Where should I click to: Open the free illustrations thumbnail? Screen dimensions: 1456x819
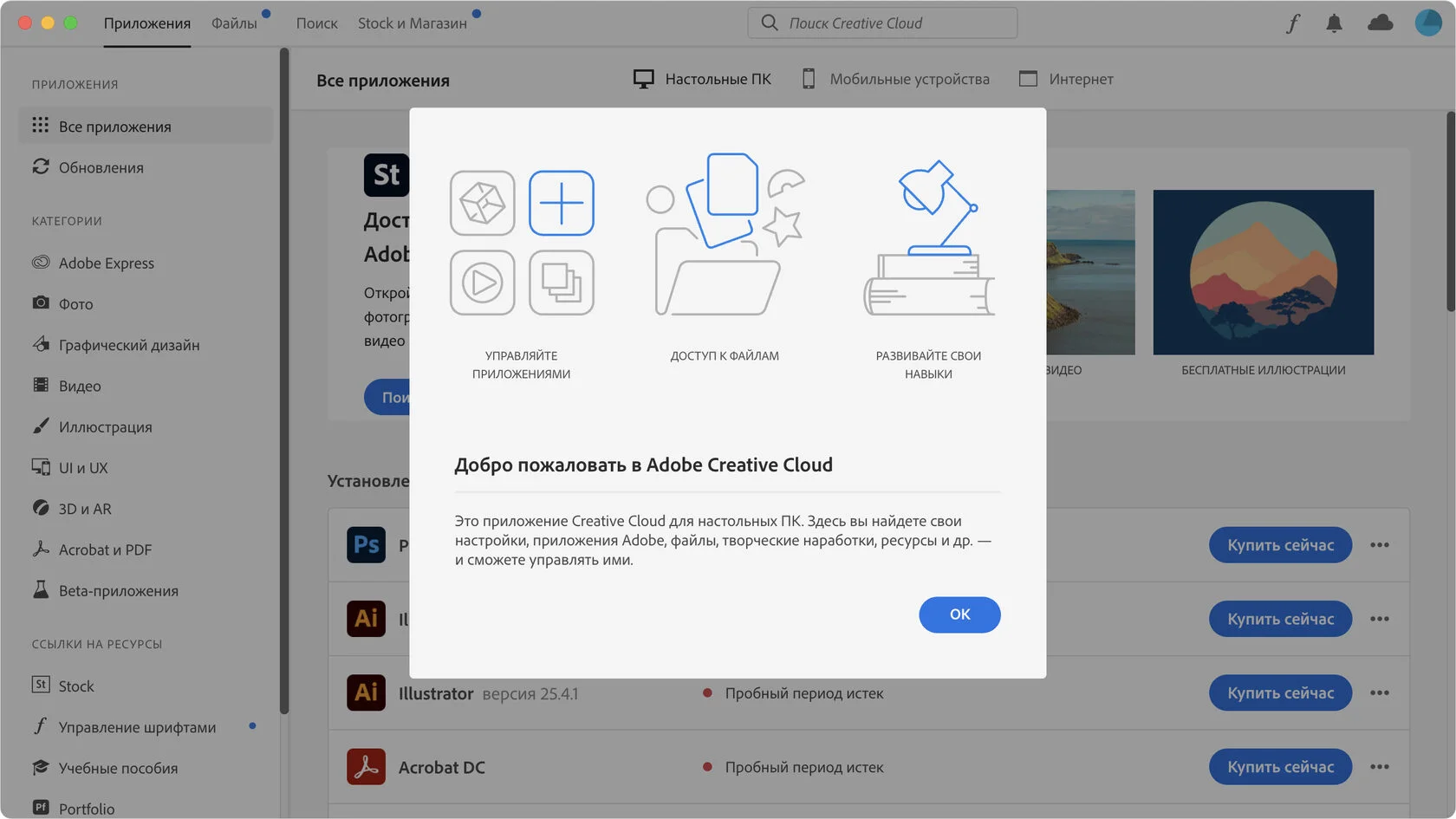point(1263,272)
